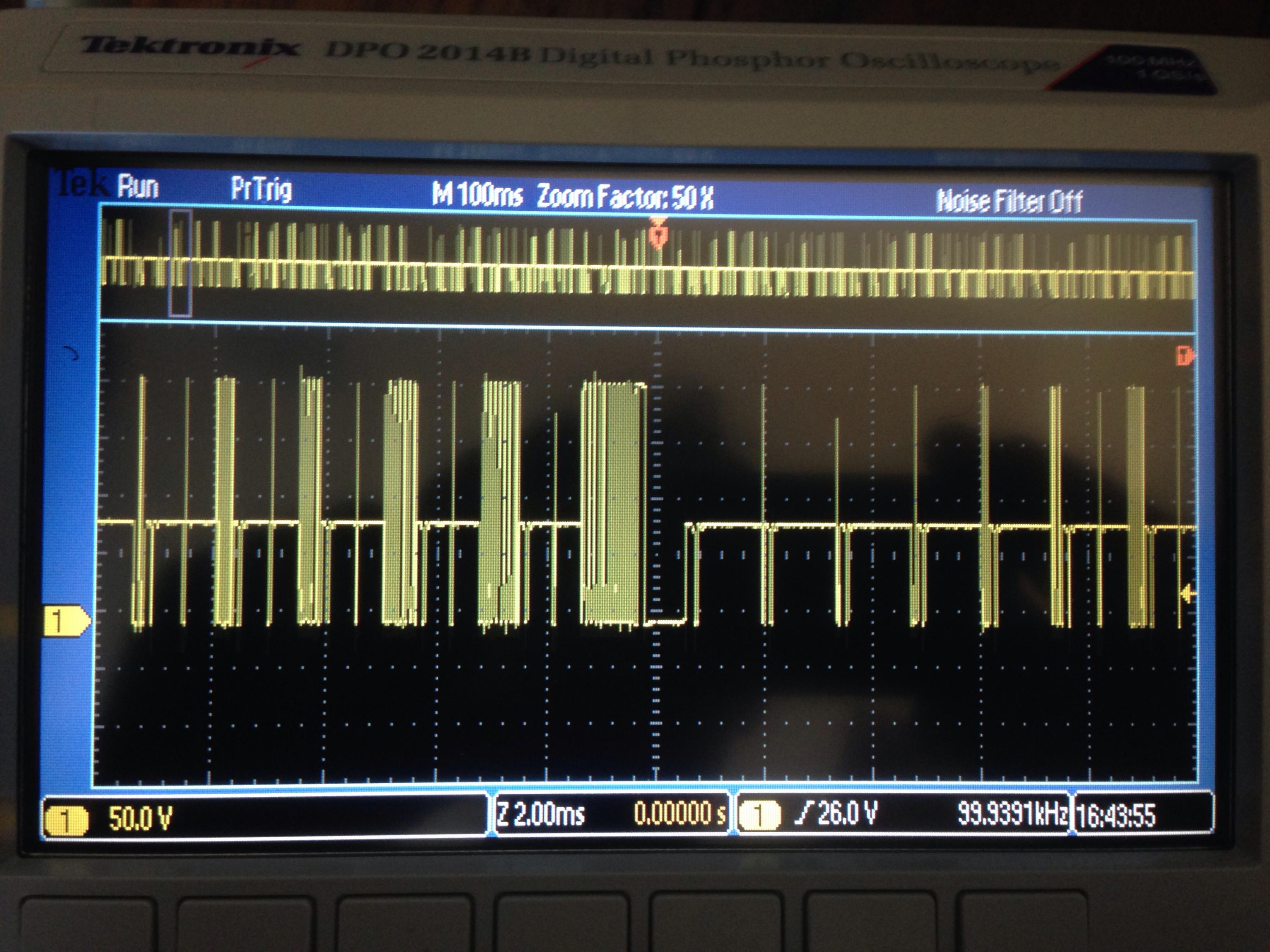
Task: Click the trigger level arrow at right edge
Action: click(x=1187, y=594)
